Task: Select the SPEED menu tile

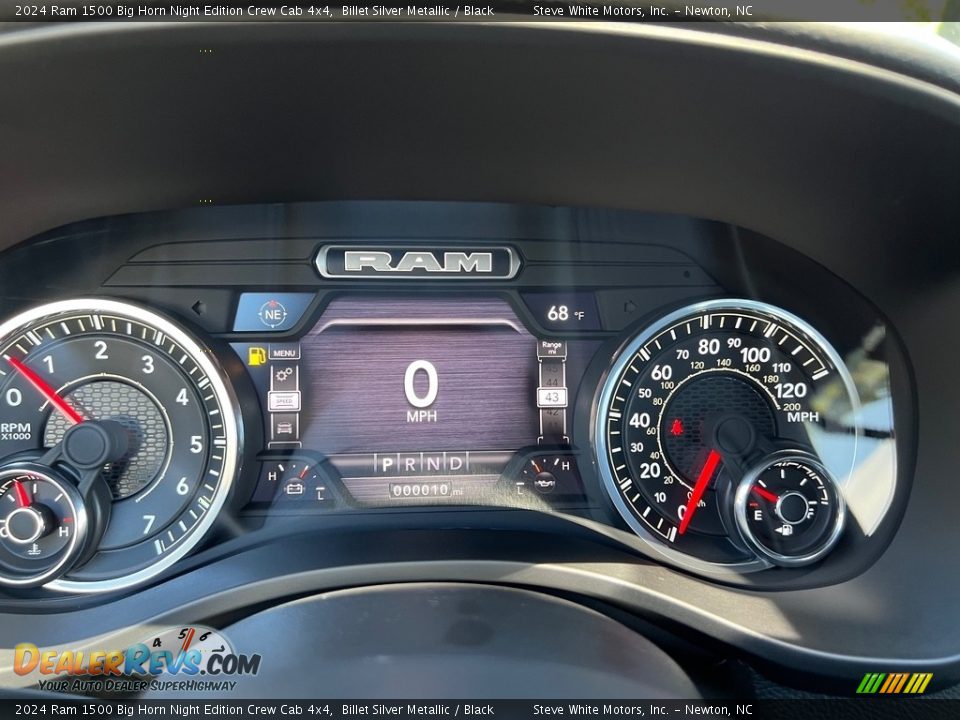Action: [284, 401]
